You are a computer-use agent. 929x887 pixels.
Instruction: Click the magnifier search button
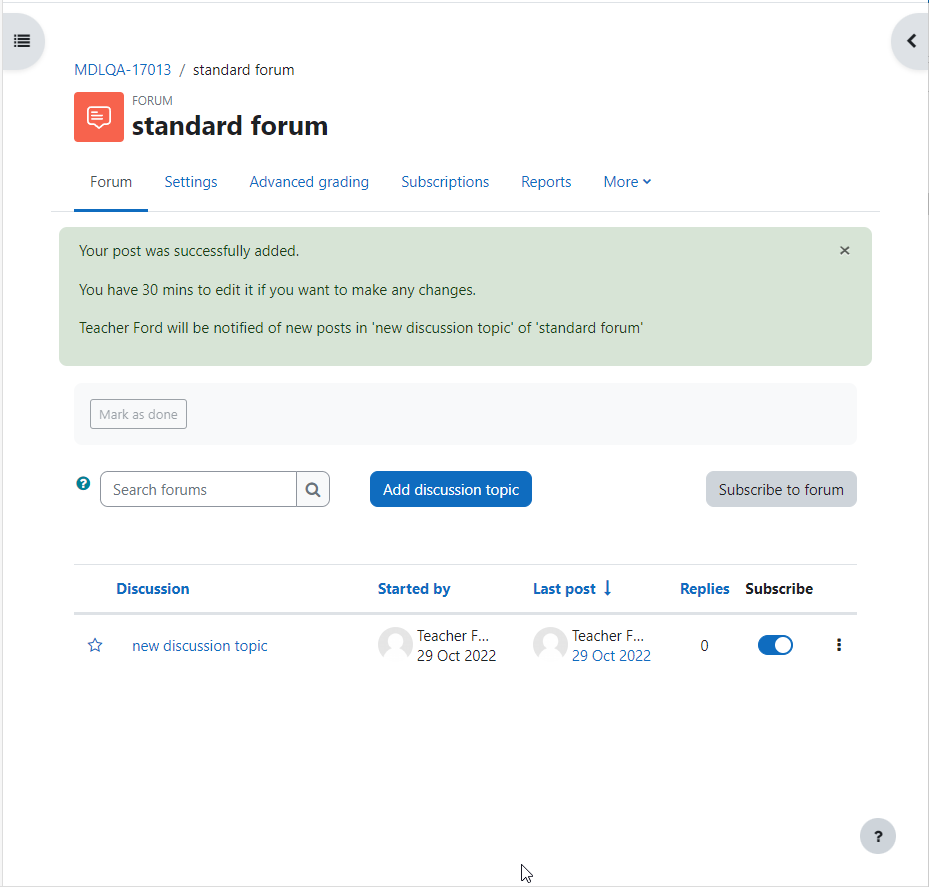tap(313, 489)
